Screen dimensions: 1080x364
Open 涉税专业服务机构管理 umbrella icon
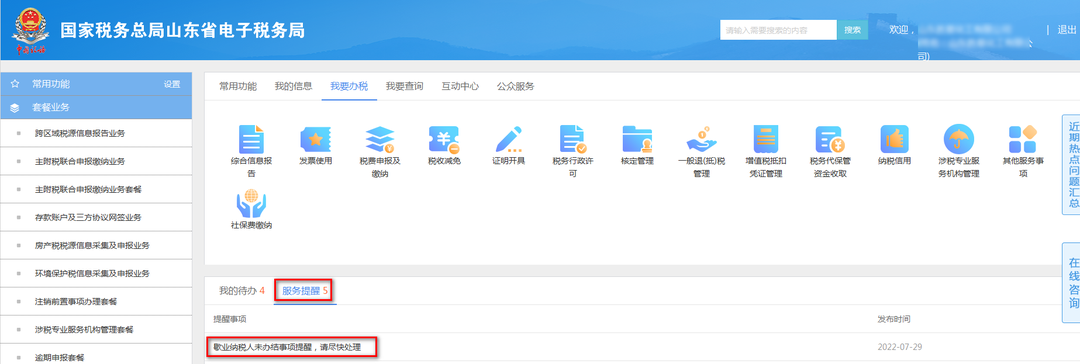959,139
